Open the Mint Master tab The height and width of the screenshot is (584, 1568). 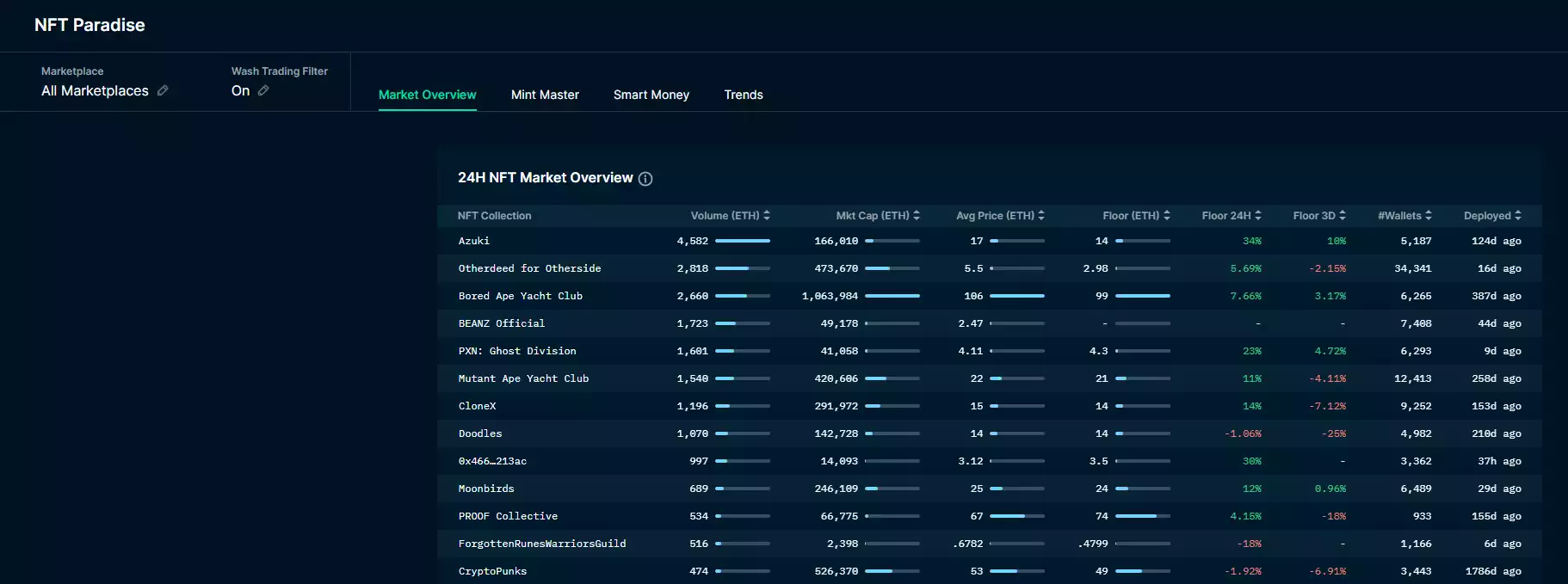click(545, 95)
